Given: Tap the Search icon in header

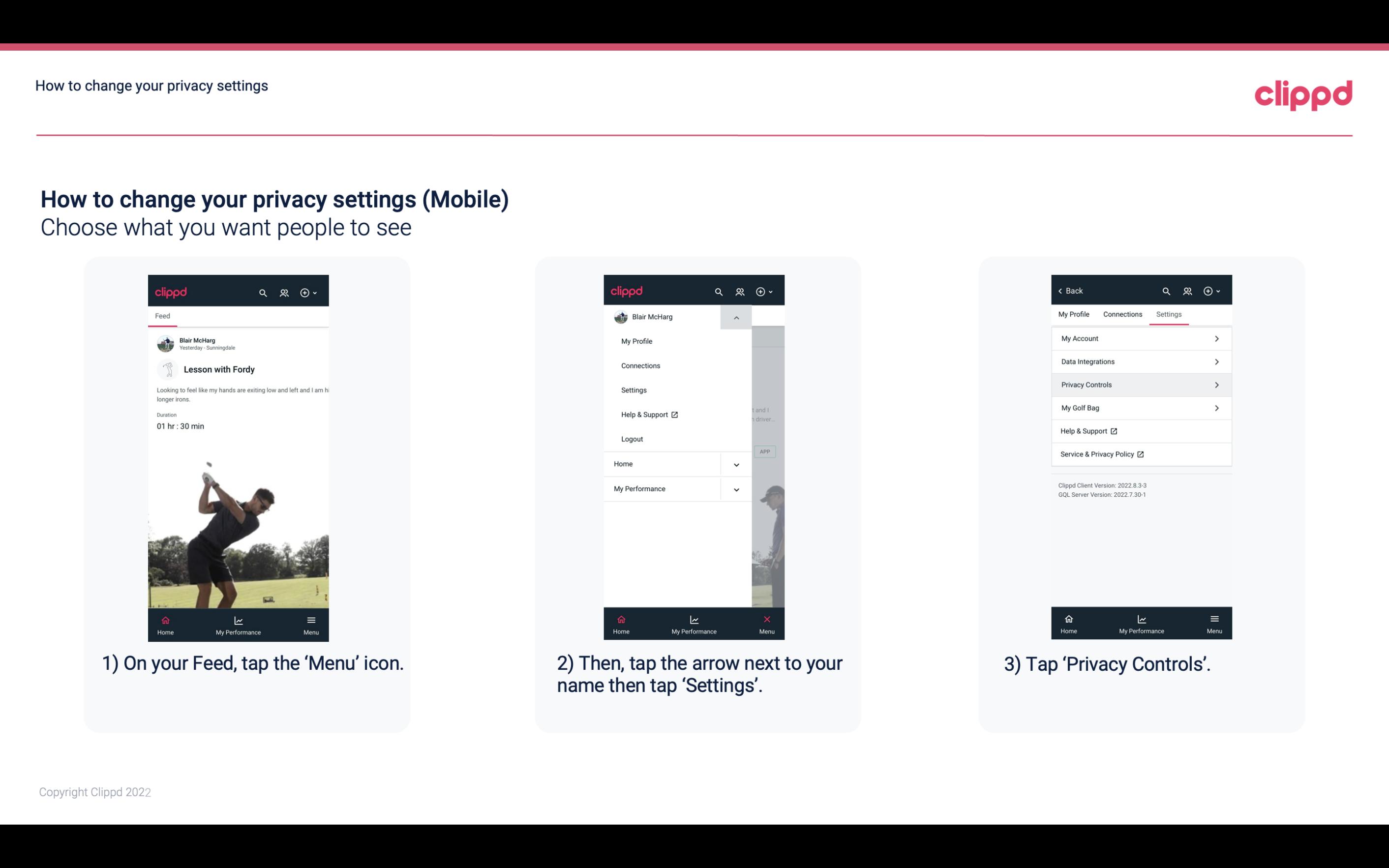Looking at the screenshot, I should click(264, 291).
